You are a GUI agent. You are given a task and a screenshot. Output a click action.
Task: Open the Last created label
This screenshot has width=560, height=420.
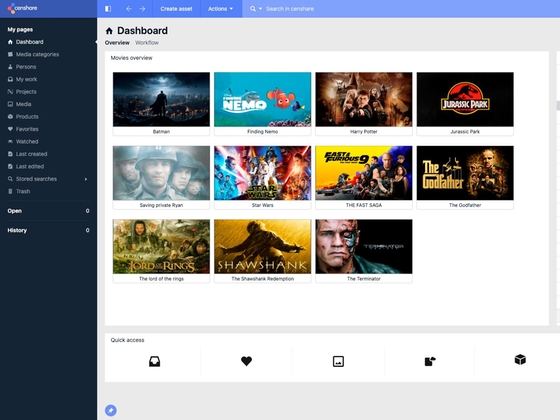click(x=31, y=154)
